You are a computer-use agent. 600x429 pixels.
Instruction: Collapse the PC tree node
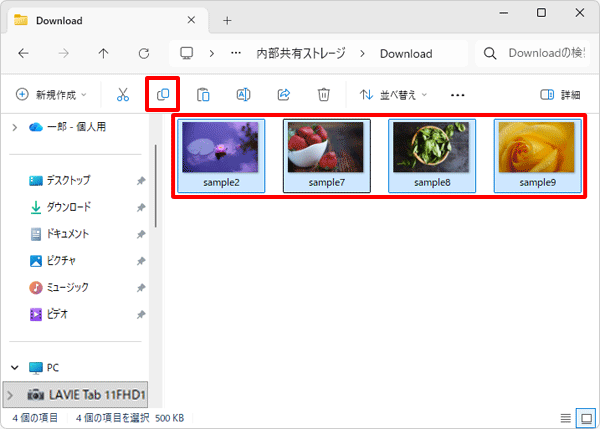pyautogui.click(x=15, y=368)
